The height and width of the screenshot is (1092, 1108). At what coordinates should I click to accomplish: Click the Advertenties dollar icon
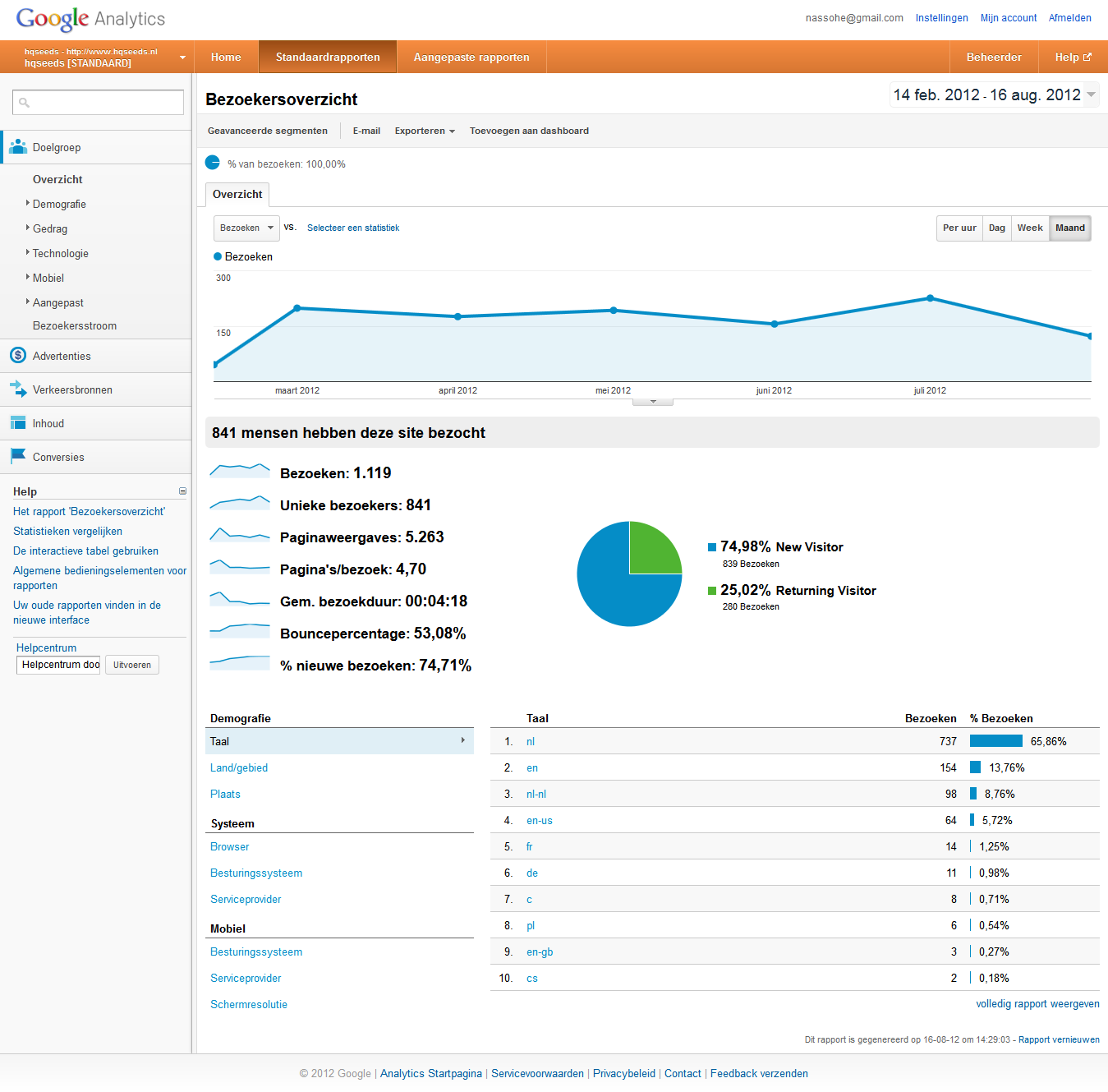point(18,355)
